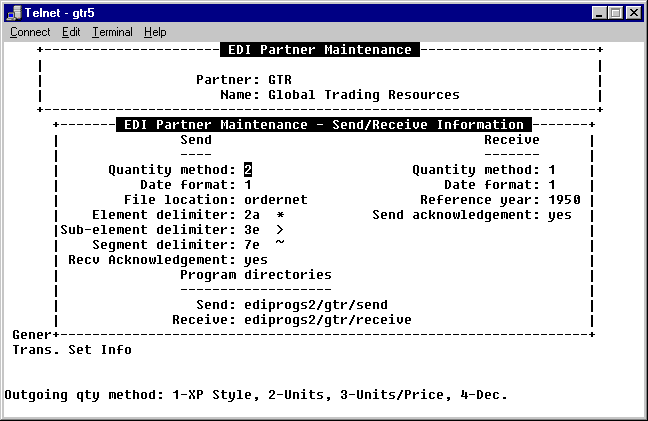Click the Send Date format value

coord(248,185)
